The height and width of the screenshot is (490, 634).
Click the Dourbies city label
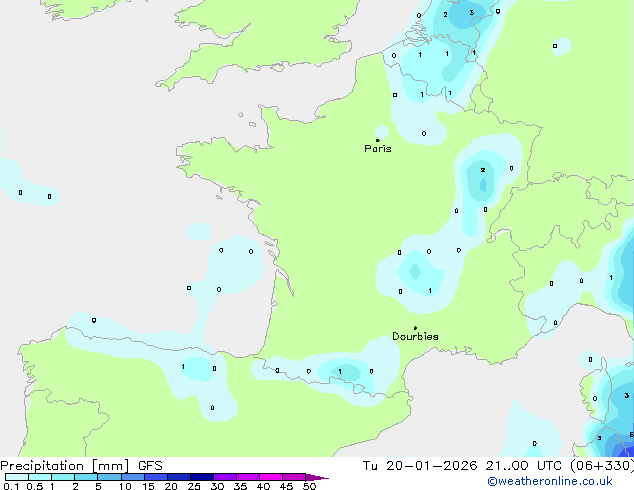click(415, 336)
